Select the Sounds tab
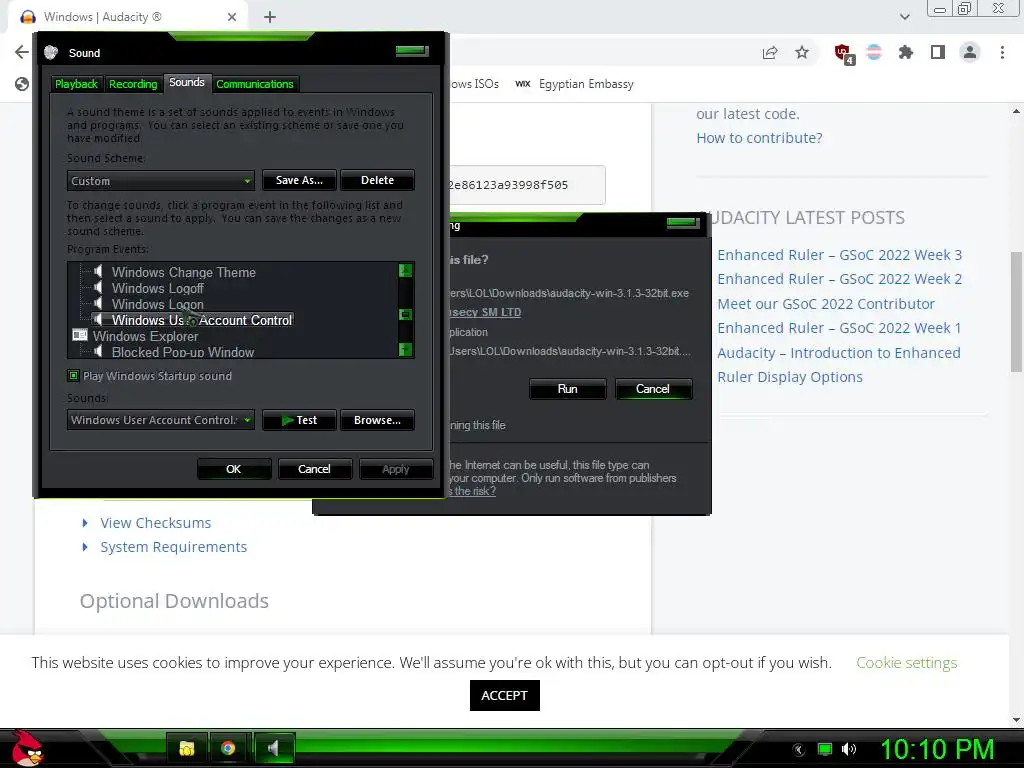 click(x=187, y=82)
